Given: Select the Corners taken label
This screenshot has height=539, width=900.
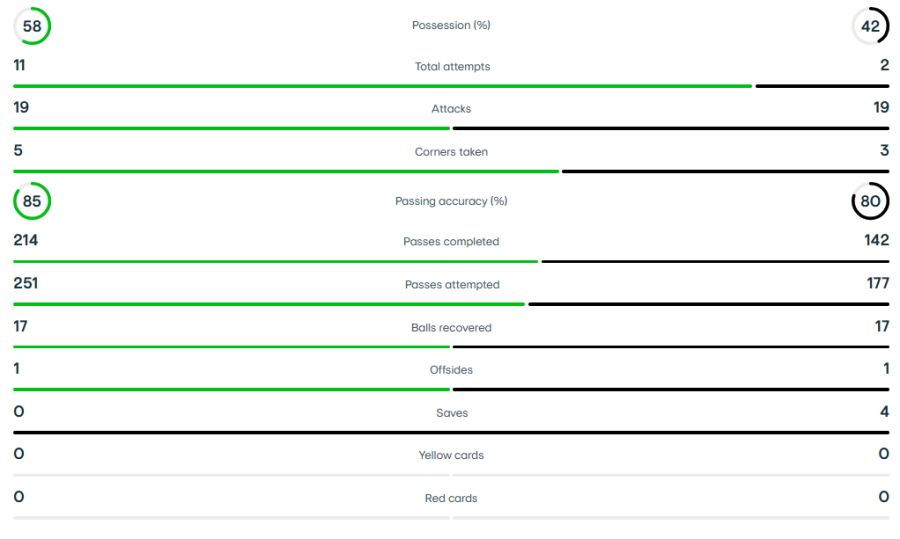Looking at the screenshot, I should pyautogui.click(x=451, y=152).
